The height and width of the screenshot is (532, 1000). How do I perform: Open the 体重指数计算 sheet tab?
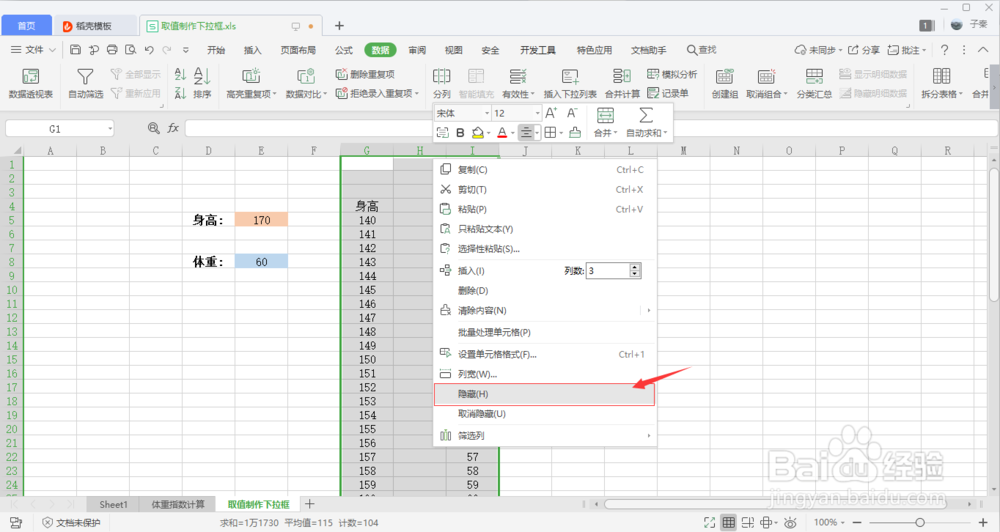(178, 505)
